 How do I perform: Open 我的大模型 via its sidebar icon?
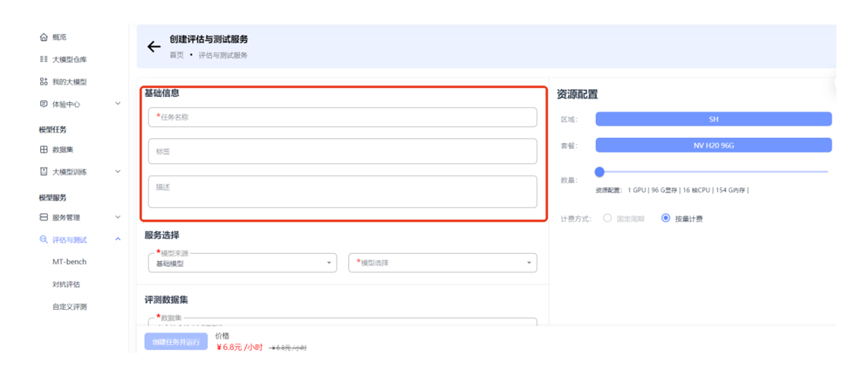click(44, 82)
